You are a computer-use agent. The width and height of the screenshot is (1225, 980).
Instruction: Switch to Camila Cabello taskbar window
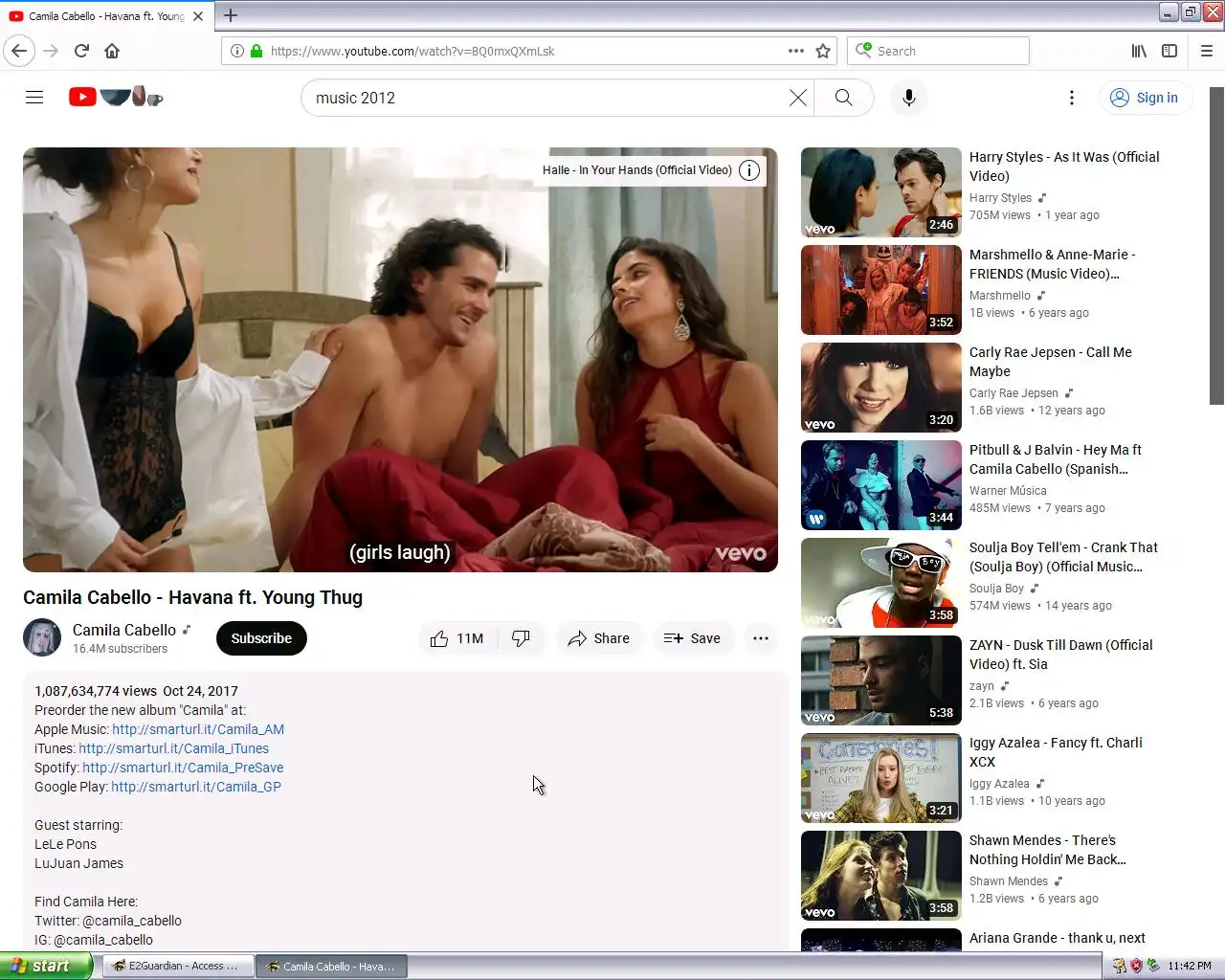(x=331, y=966)
